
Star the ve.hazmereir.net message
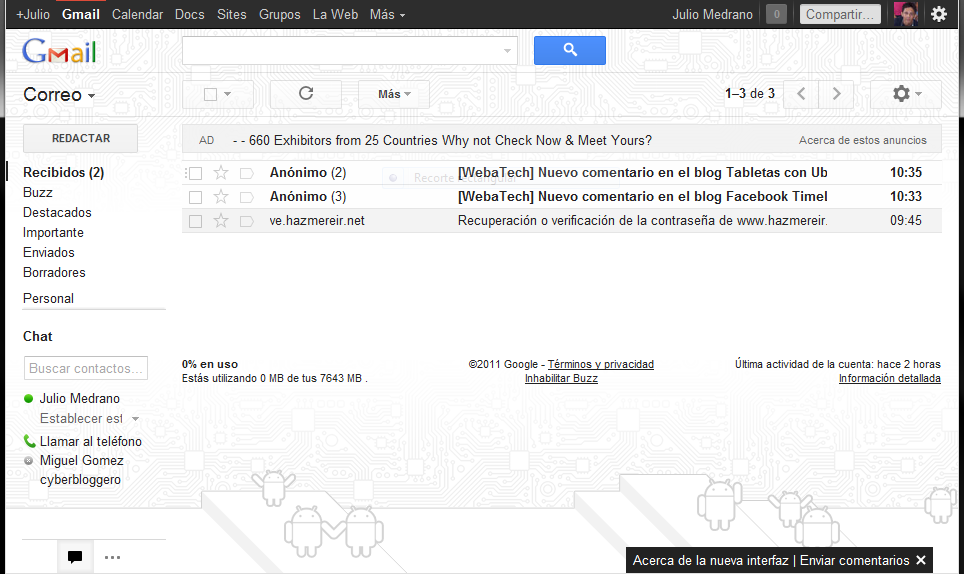point(221,221)
